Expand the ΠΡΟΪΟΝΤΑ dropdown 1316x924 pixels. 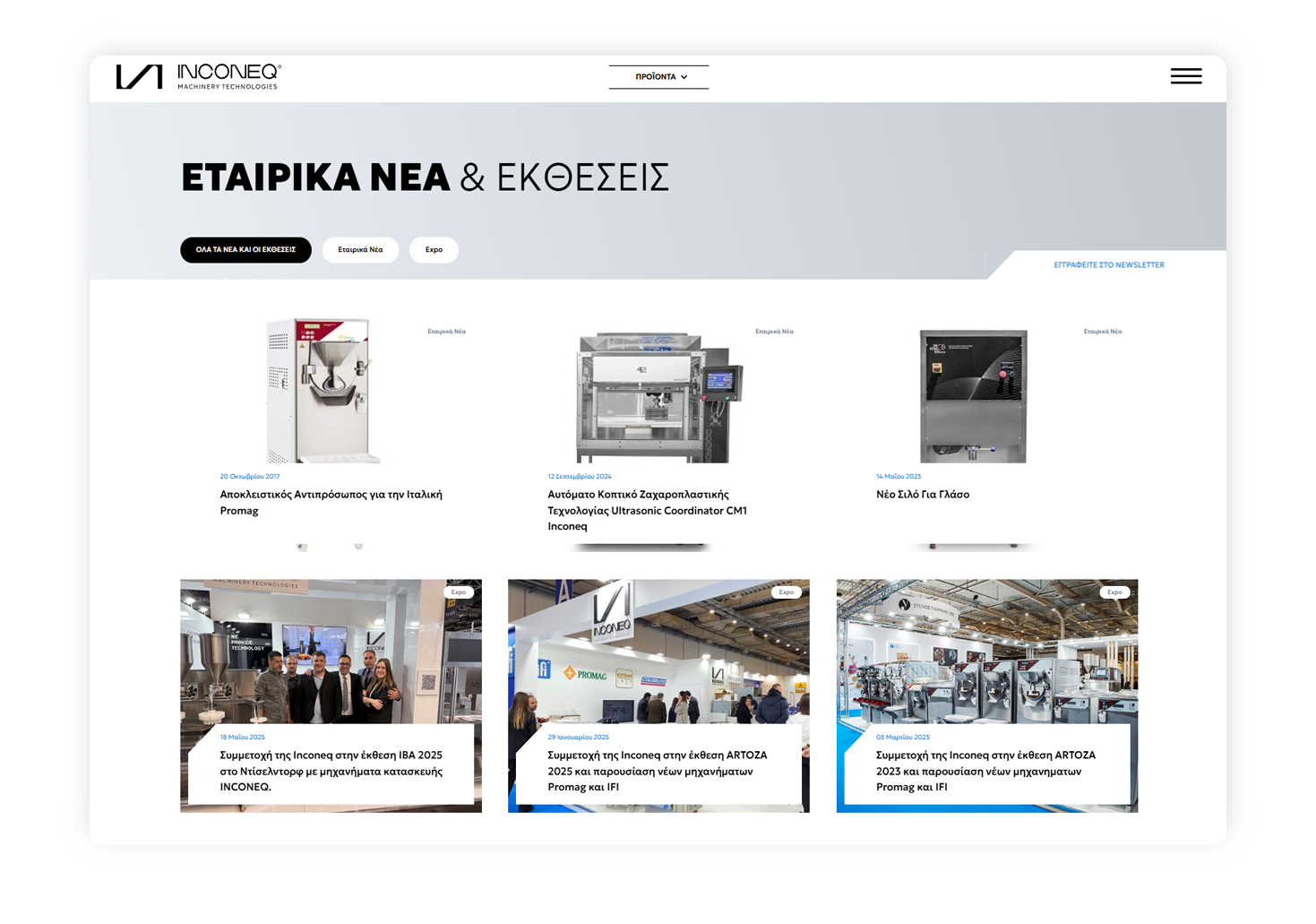point(658,77)
